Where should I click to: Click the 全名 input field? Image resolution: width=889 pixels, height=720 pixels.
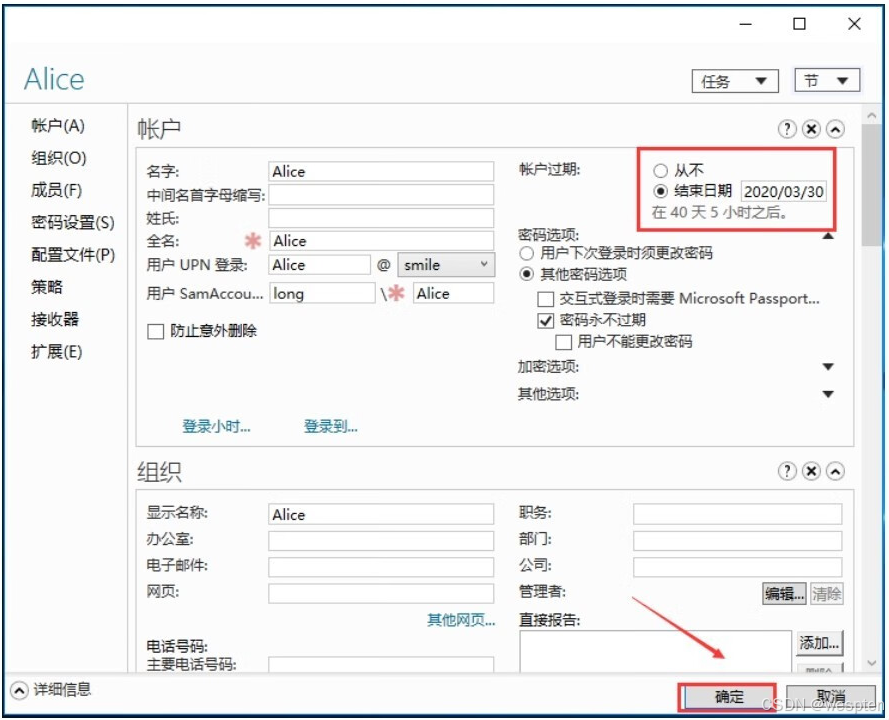381,241
